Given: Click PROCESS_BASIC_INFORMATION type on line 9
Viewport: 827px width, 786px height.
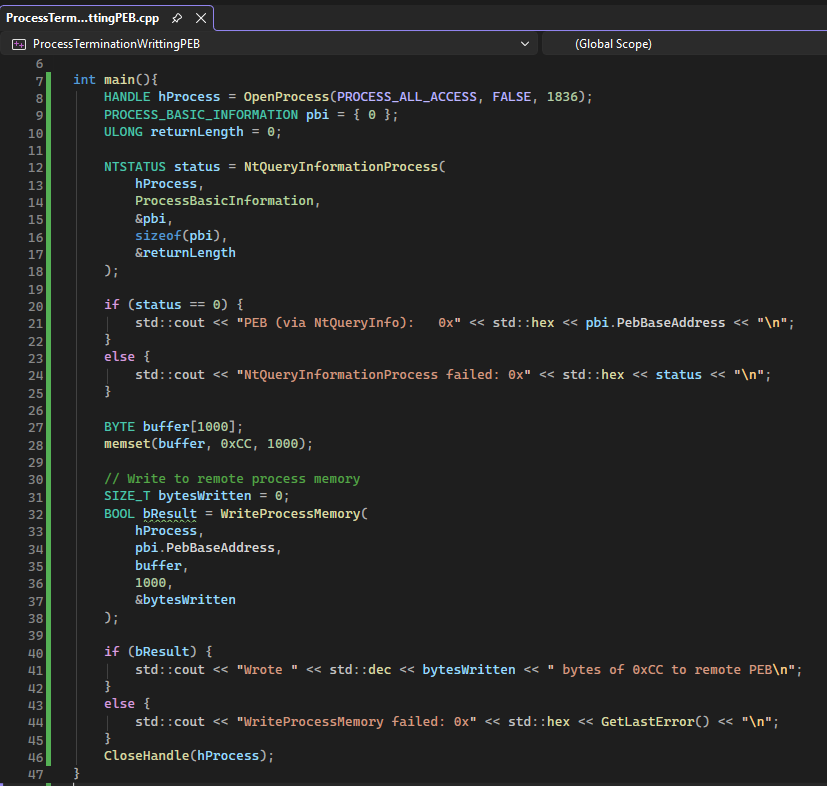Looking at the screenshot, I should [x=201, y=114].
